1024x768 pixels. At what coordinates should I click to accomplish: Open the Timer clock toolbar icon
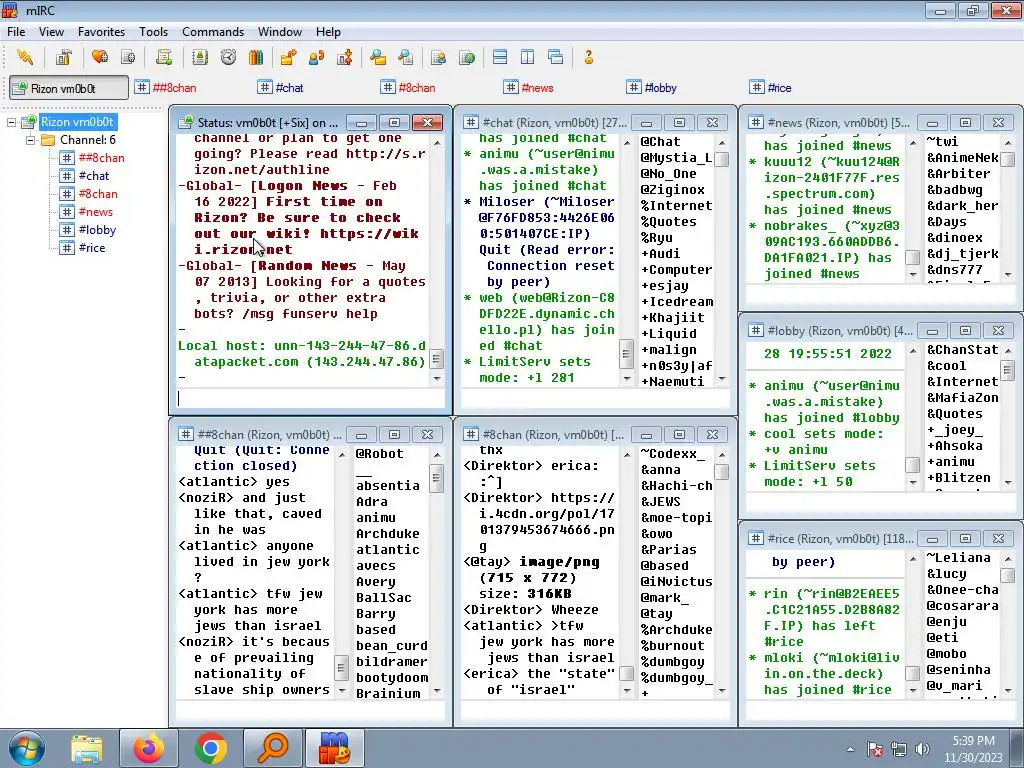point(228,57)
